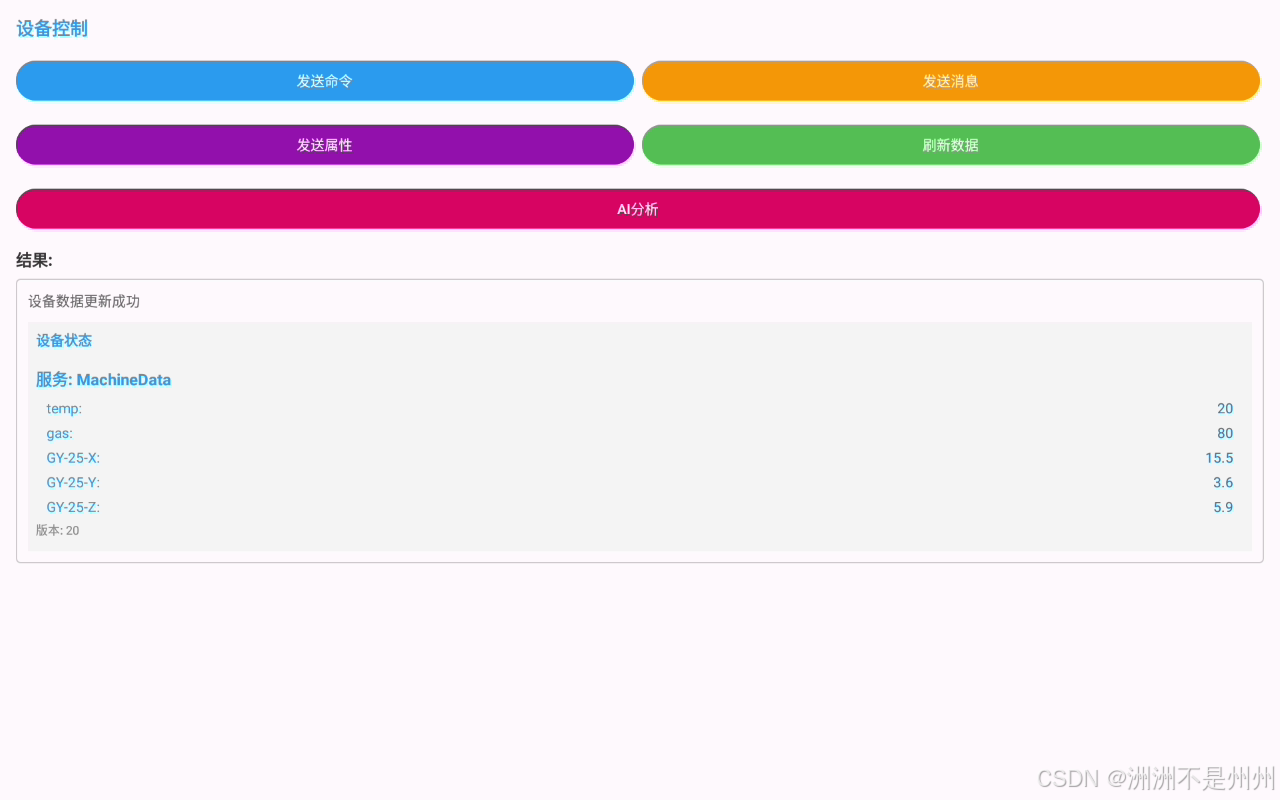The image size is (1280, 800).
Task: Select the temp: property label
Action: point(64,409)
